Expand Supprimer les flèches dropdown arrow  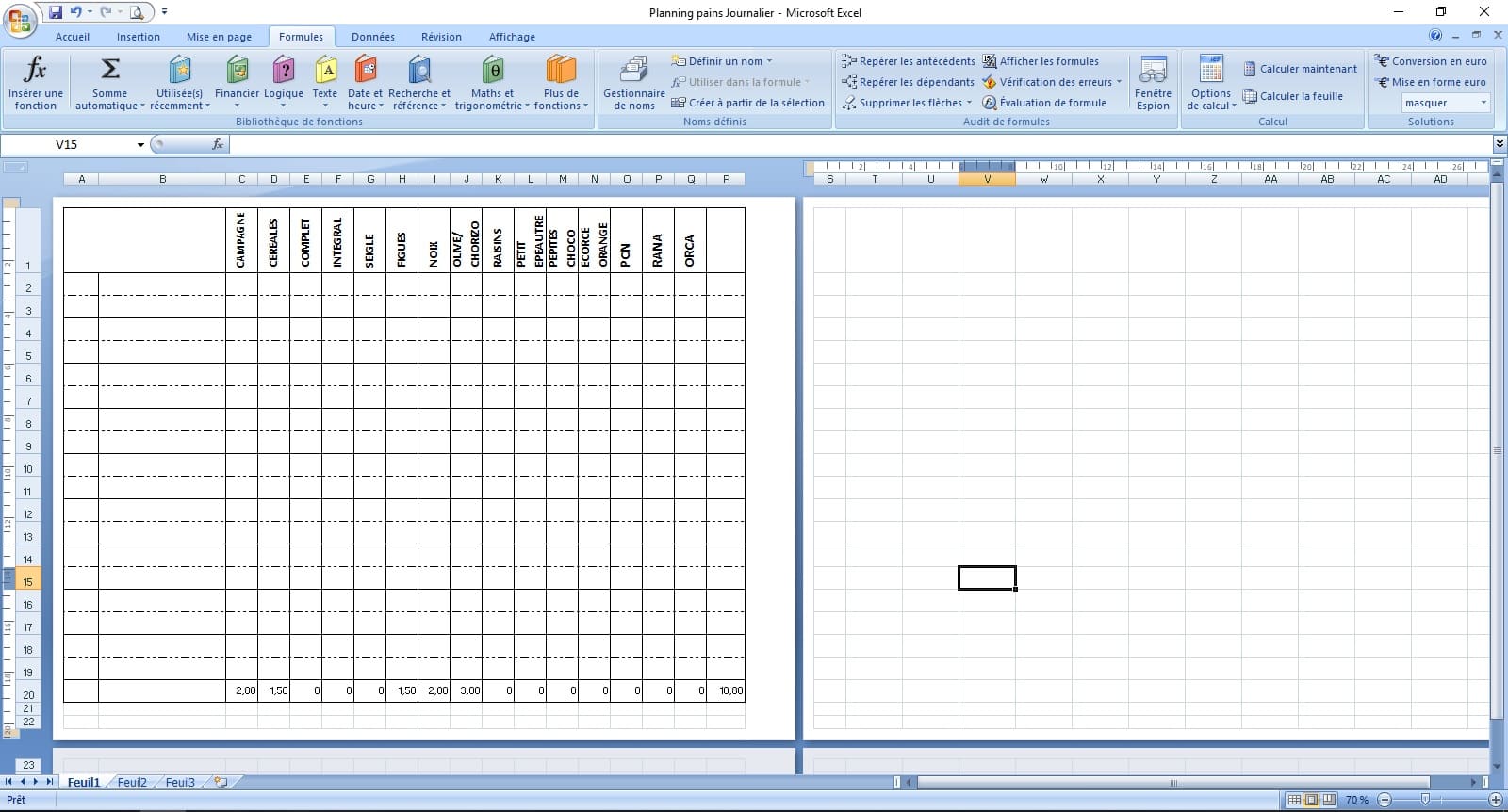tap(969, 103)
